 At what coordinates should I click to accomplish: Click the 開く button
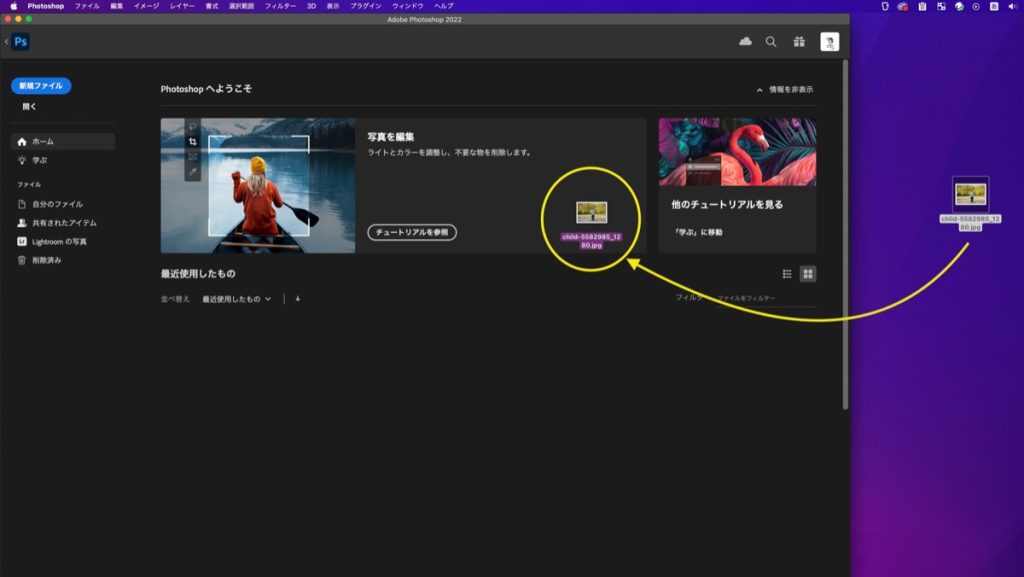click(x=29, y=106)
